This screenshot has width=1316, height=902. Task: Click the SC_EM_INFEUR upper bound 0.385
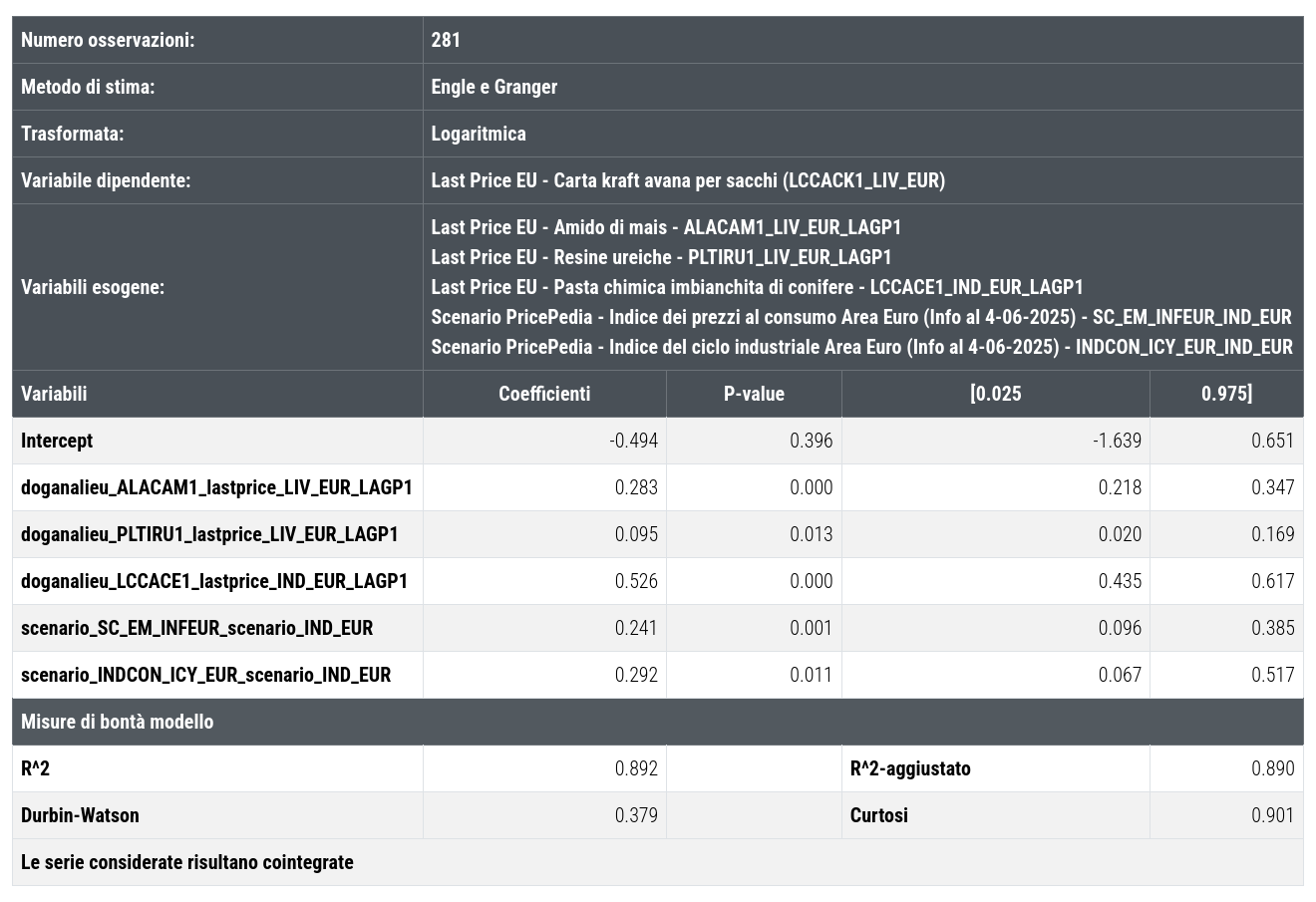tap(1273, 628)
